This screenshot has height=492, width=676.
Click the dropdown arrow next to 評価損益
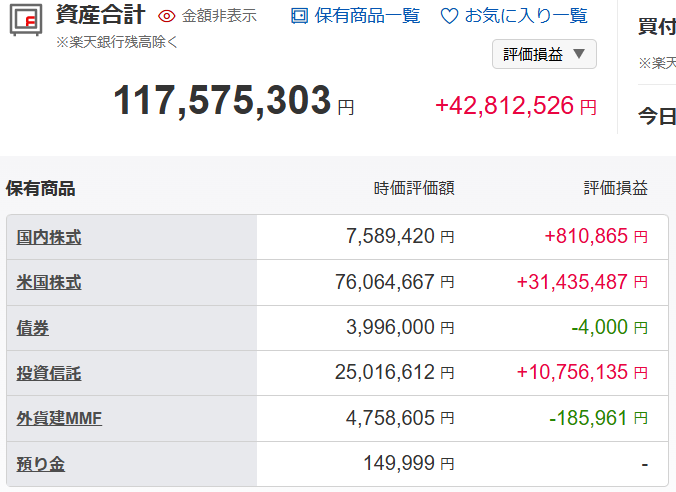[x=579, y=54]
